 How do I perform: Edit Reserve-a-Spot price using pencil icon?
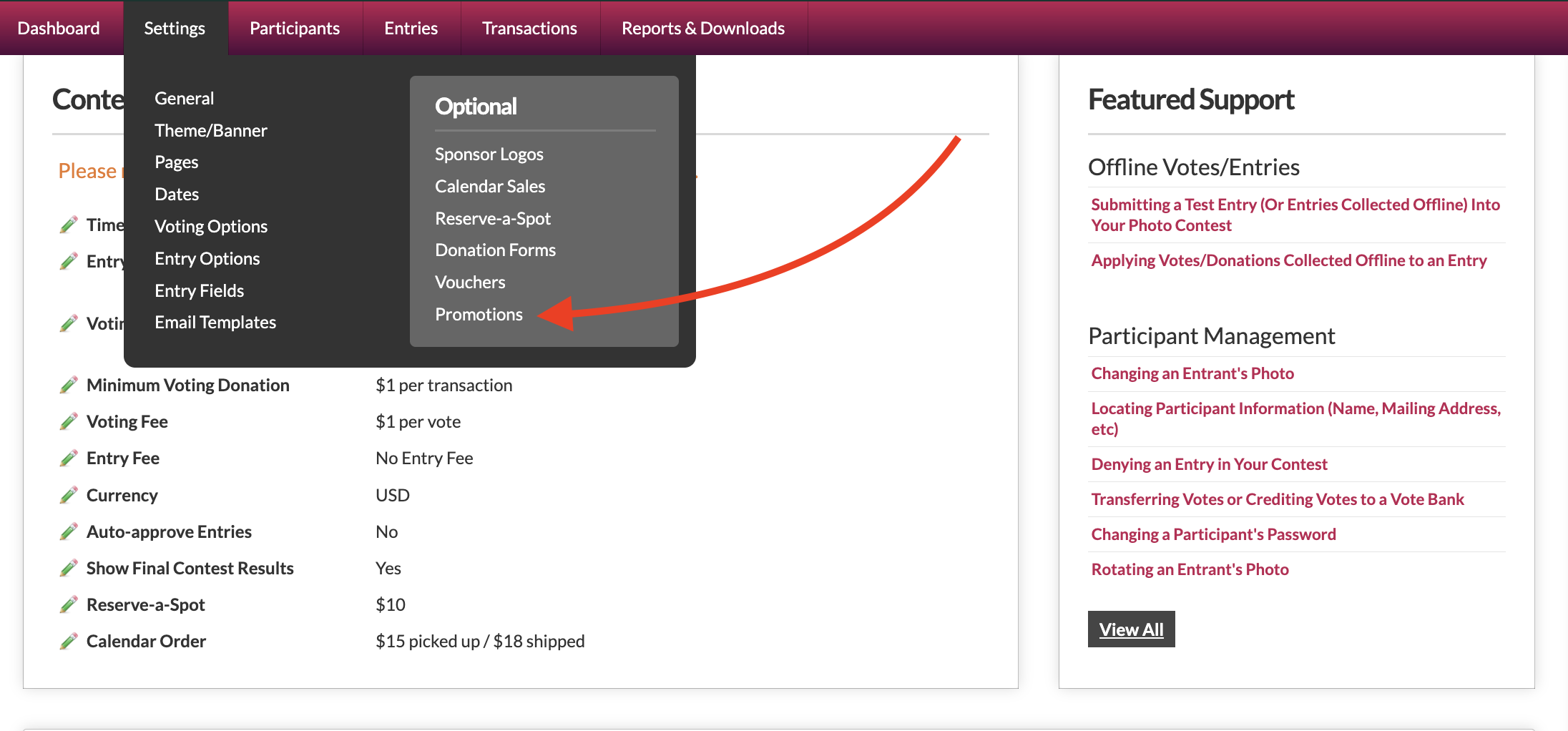coord(69,605)
